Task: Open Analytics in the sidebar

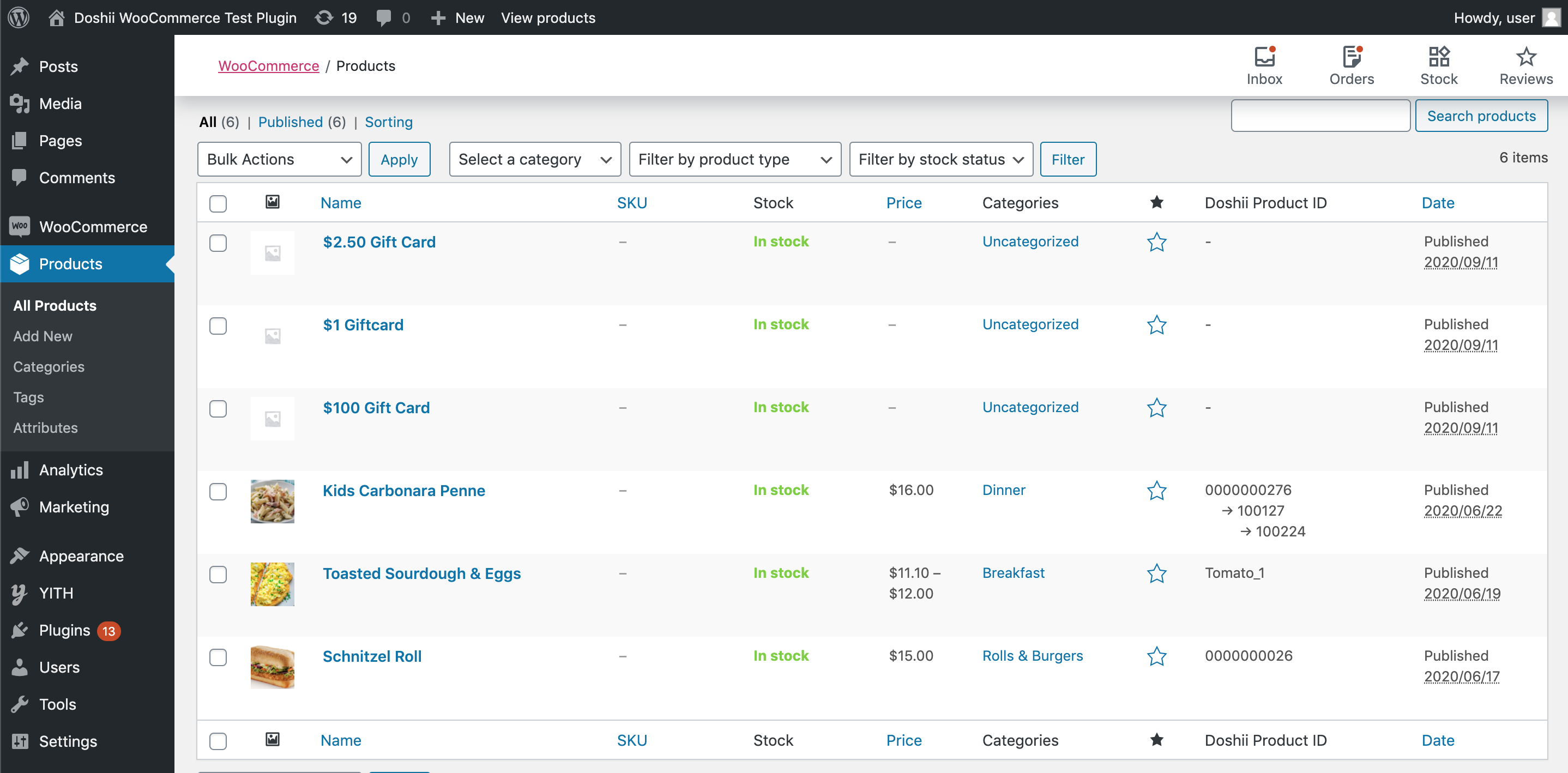Action: 88,470
